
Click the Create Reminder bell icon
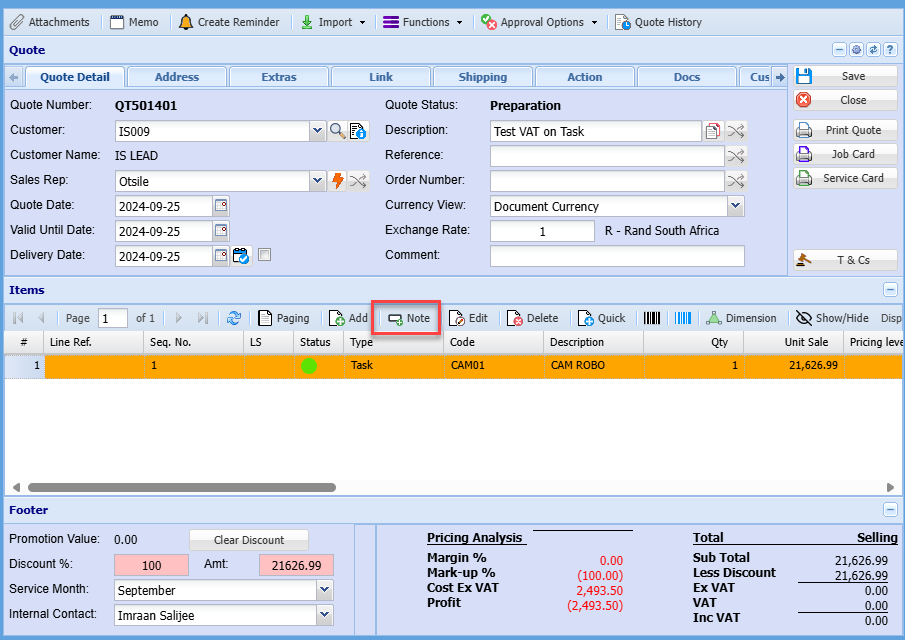coord(186,22)
